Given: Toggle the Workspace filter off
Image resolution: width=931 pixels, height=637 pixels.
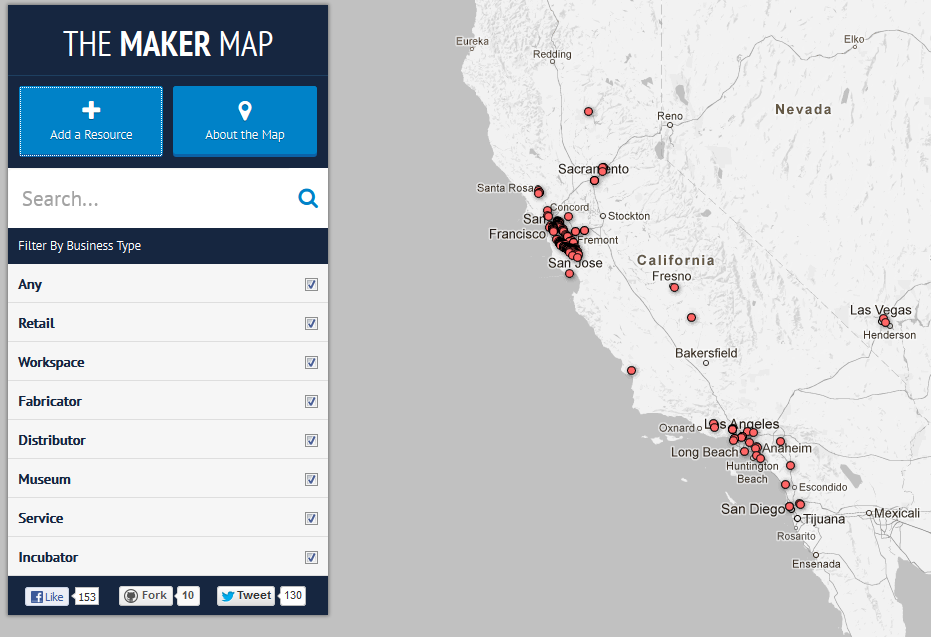Looking at the screenshot, I should [311, 362].
